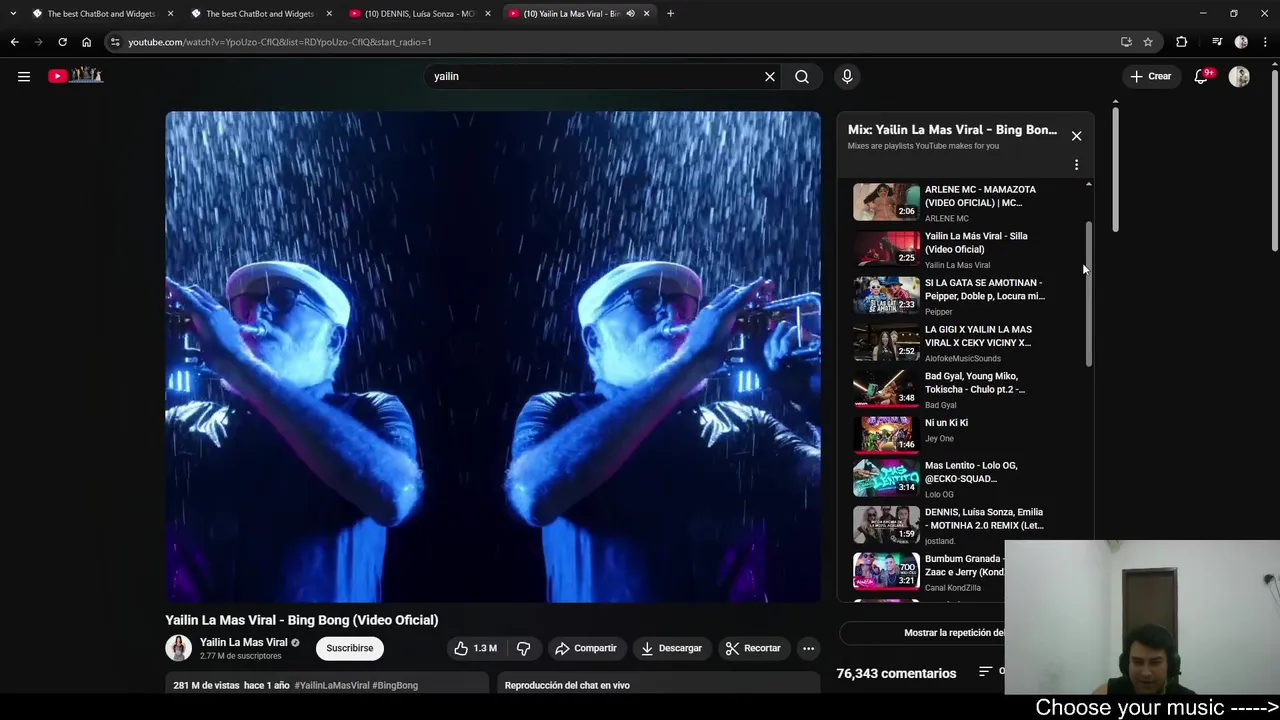Open browser extensions puzzle icon
This screenshot has width=1280, height=720.
(x=1182, y=42)
